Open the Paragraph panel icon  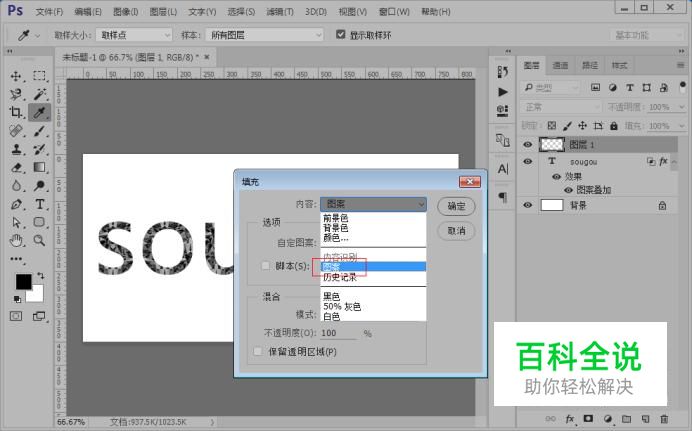pos(503,197)
